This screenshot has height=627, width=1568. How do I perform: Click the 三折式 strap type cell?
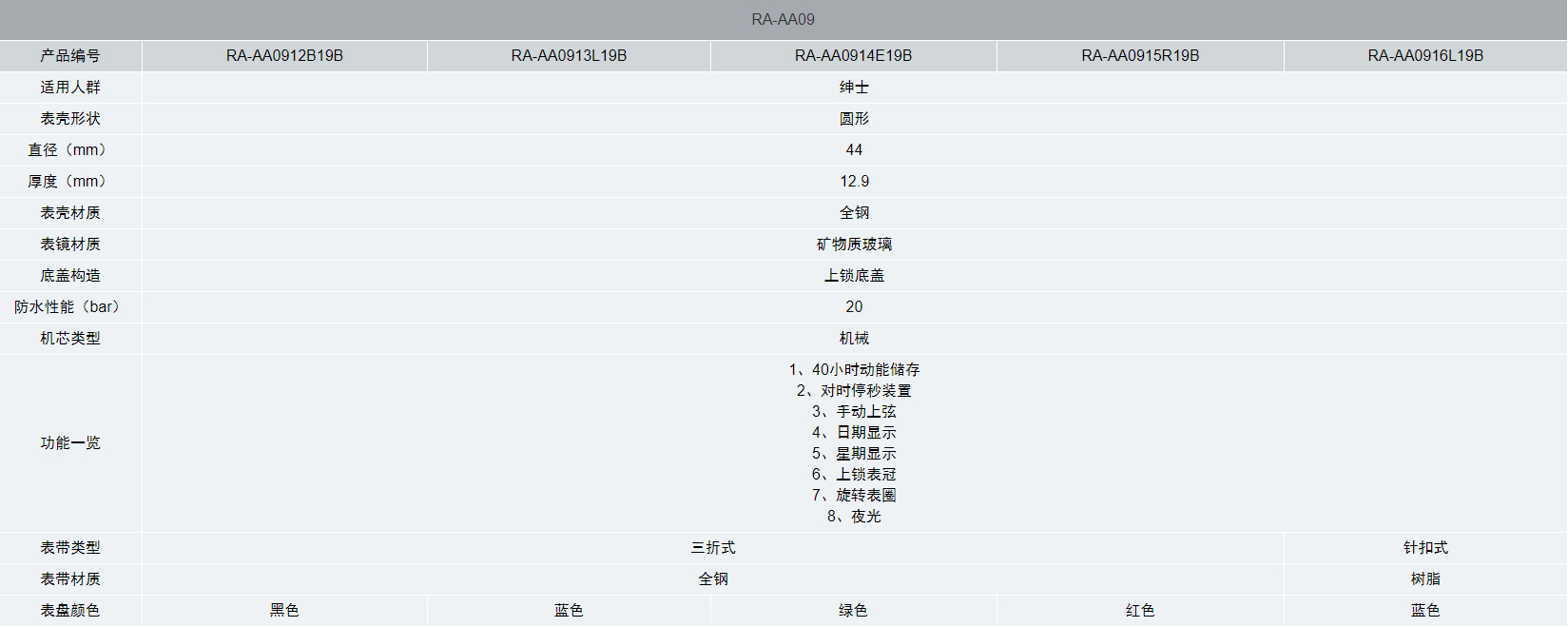click(713, 547)
